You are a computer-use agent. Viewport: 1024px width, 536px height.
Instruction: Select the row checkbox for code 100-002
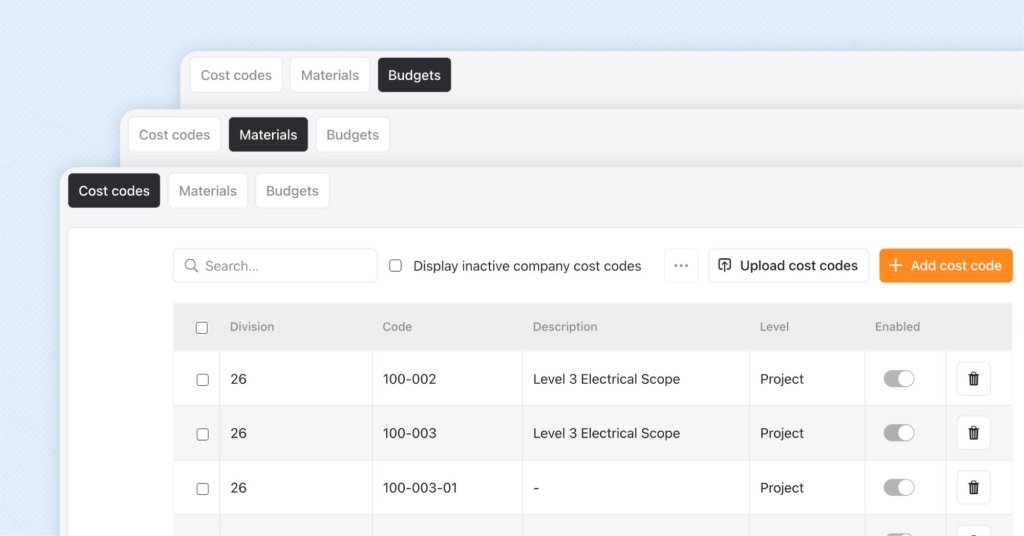202,380
